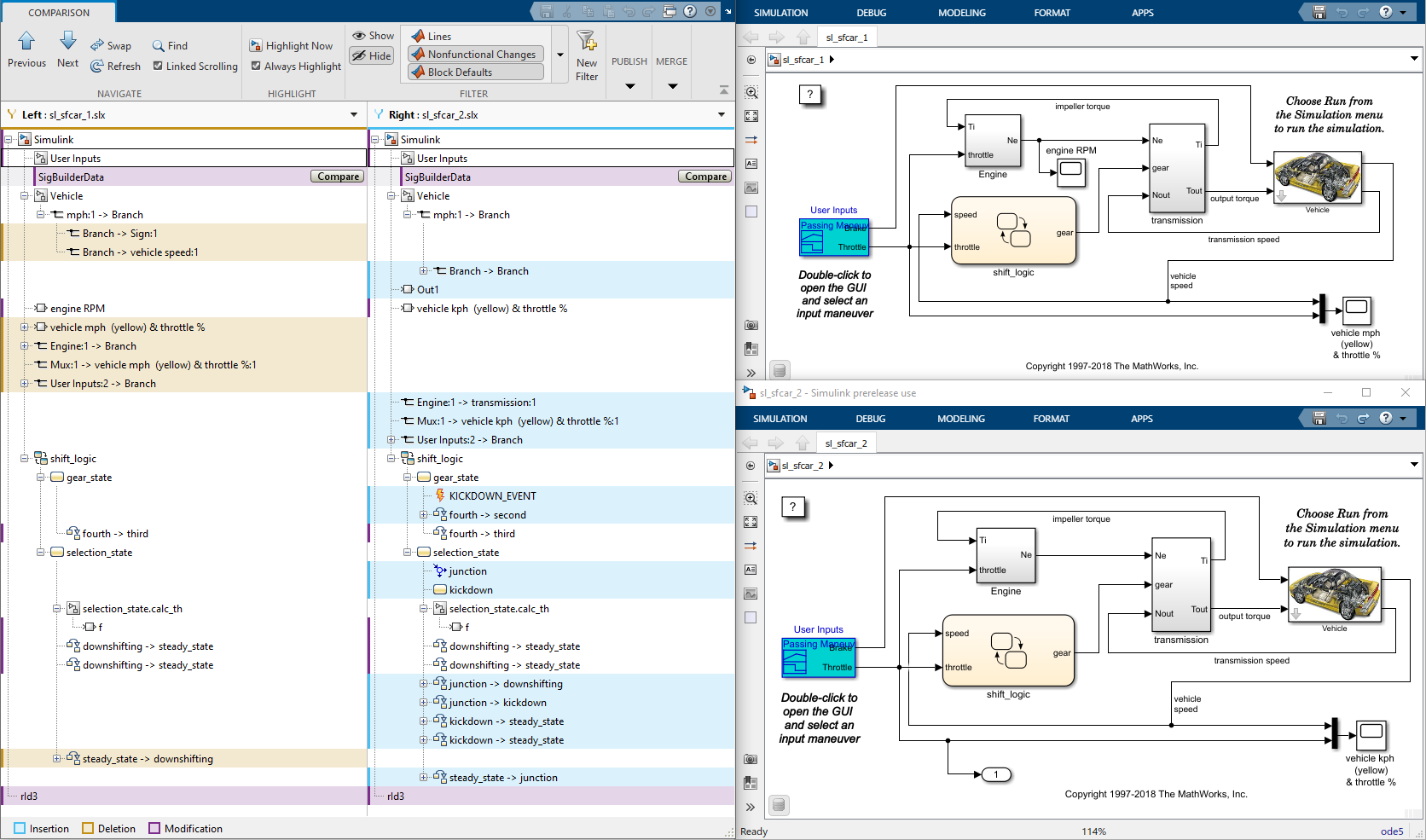1426x840 pixels.
Task: Click the Highlight Now icon
Action: (x=256, y=46)
